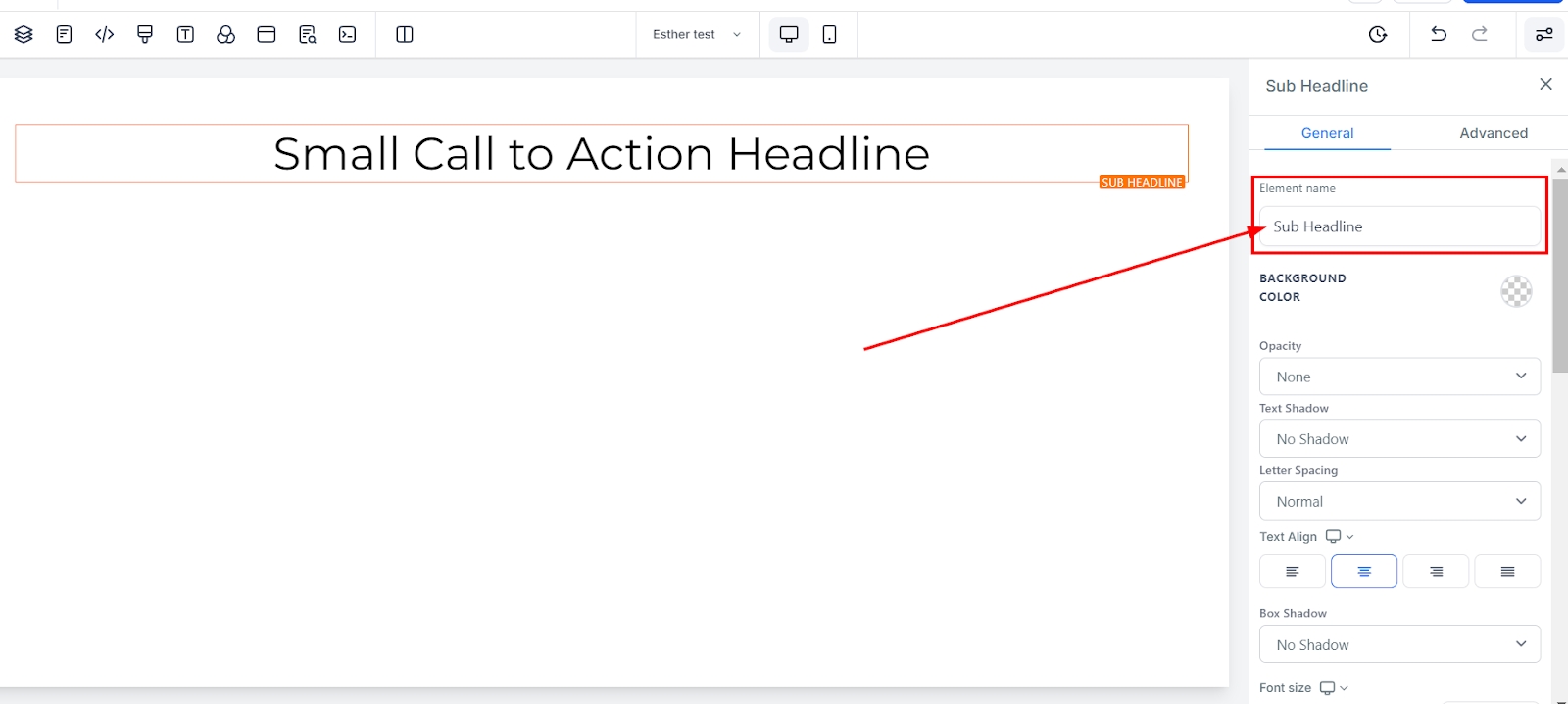
Task: Click the typography T icon
Action: click(x=185, y=35)
